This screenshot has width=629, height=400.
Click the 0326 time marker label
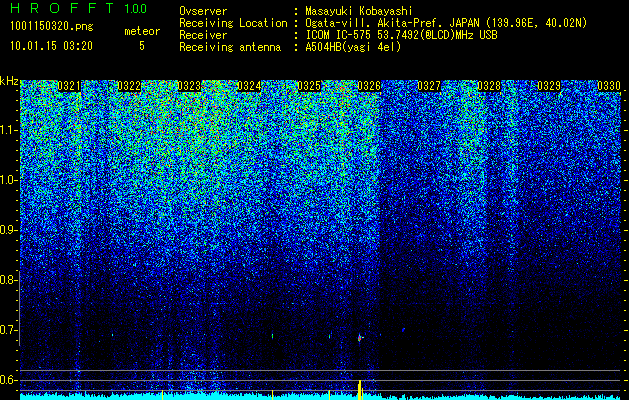(369, 86)
